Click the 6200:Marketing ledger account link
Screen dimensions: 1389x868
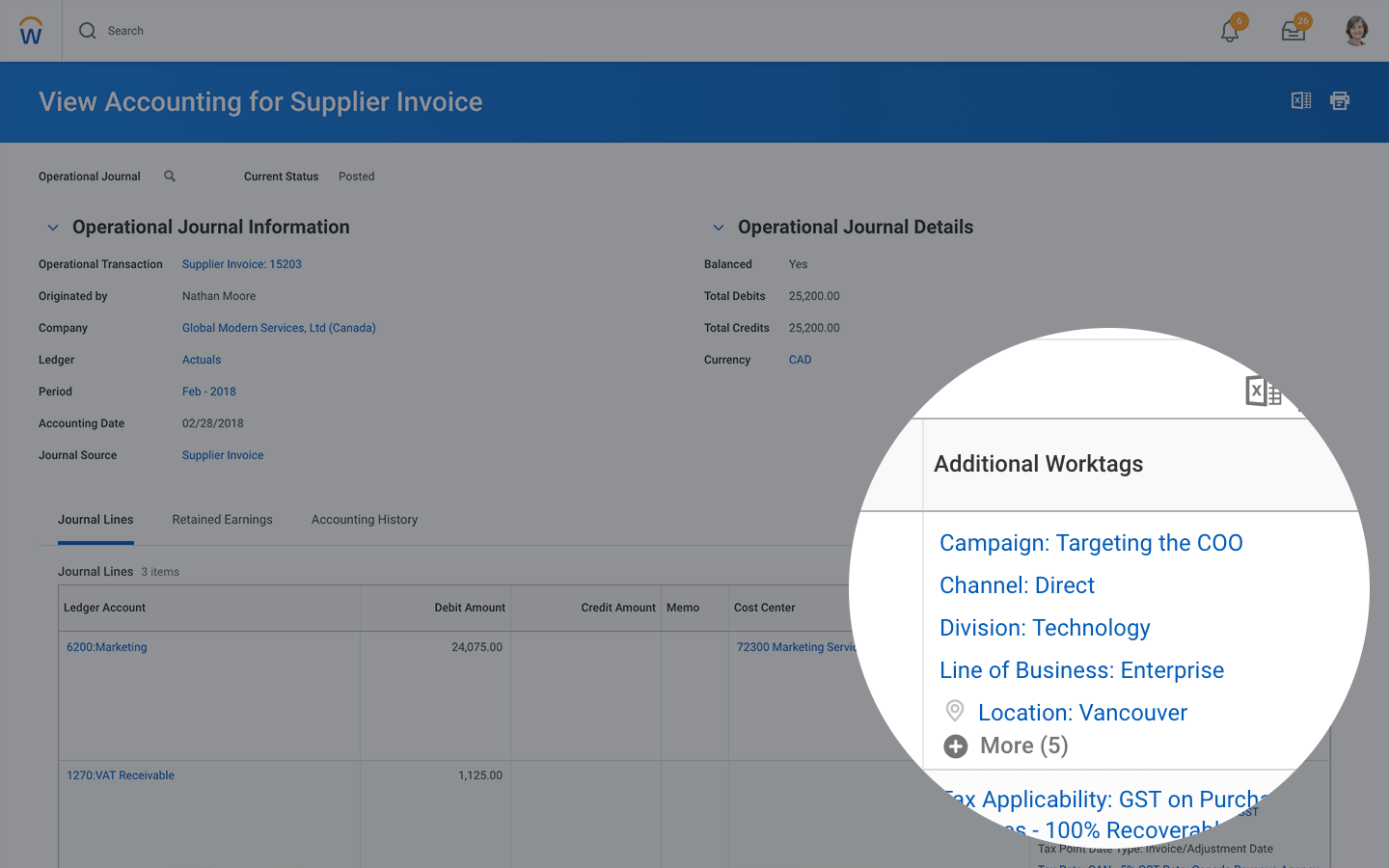[107, 647]
